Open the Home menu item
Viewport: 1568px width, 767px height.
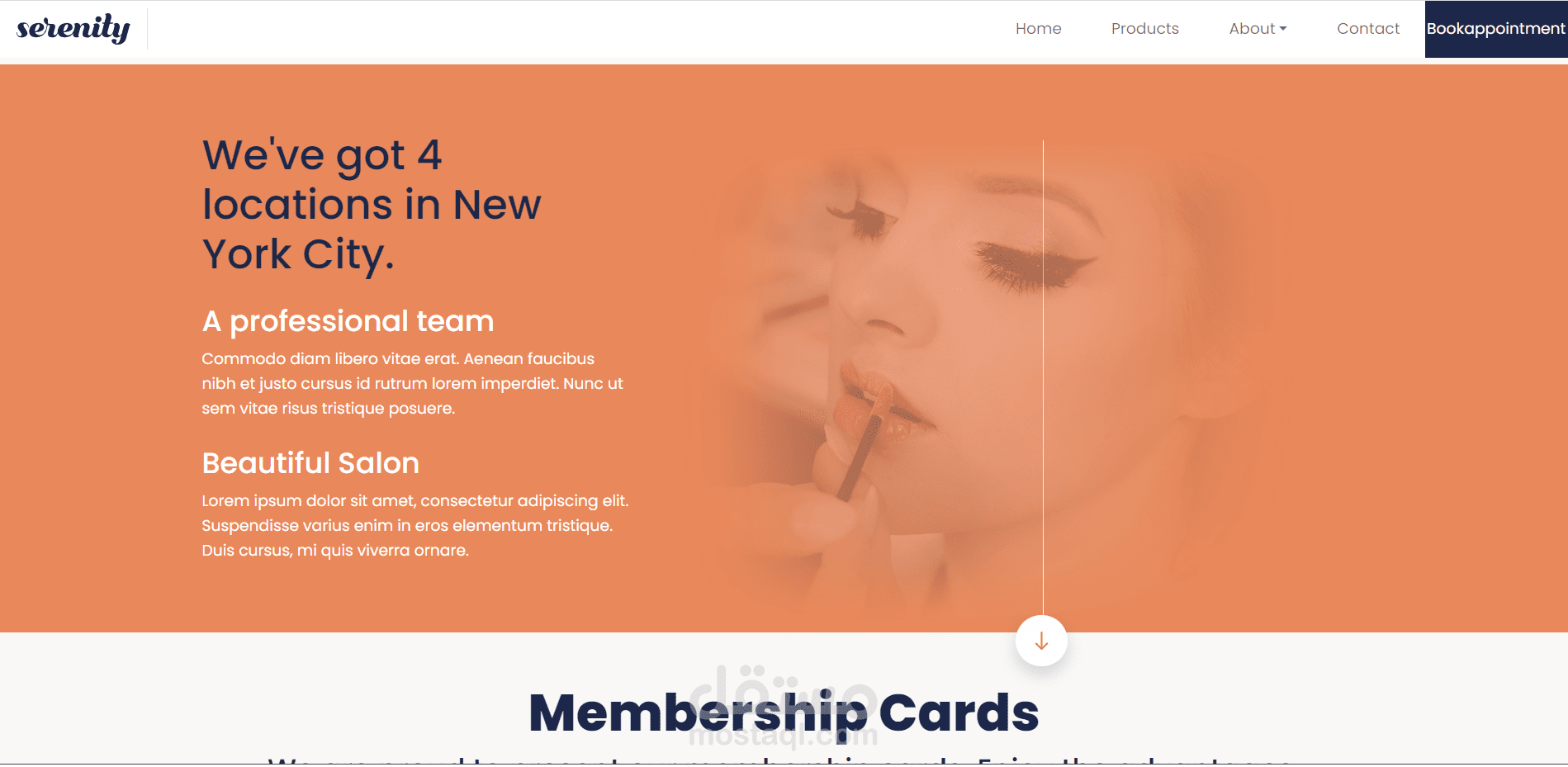click(x=1038, y=29)
